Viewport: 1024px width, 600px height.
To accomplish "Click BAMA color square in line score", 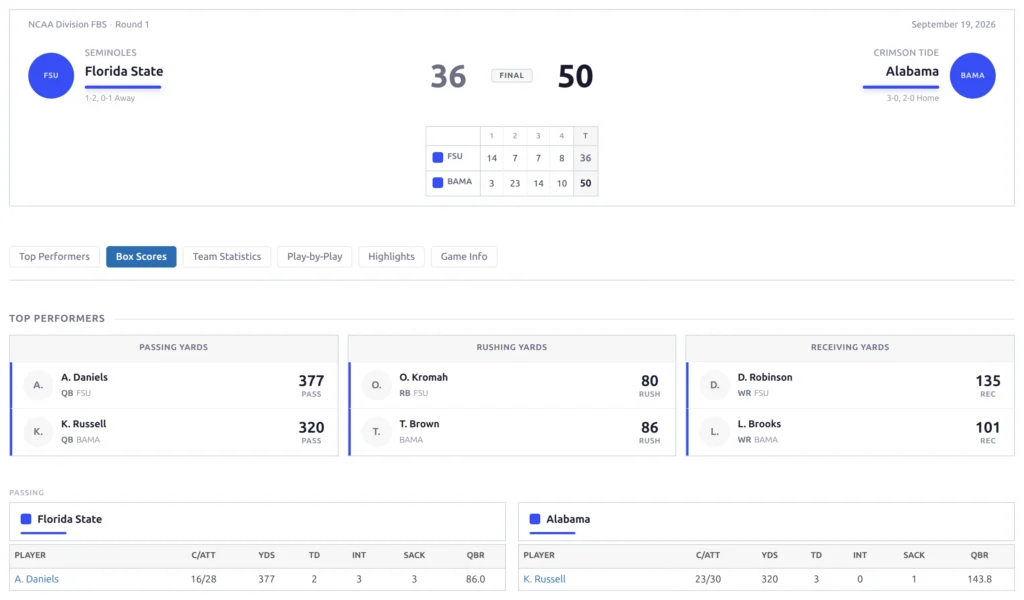I will [x=438, y=183].
